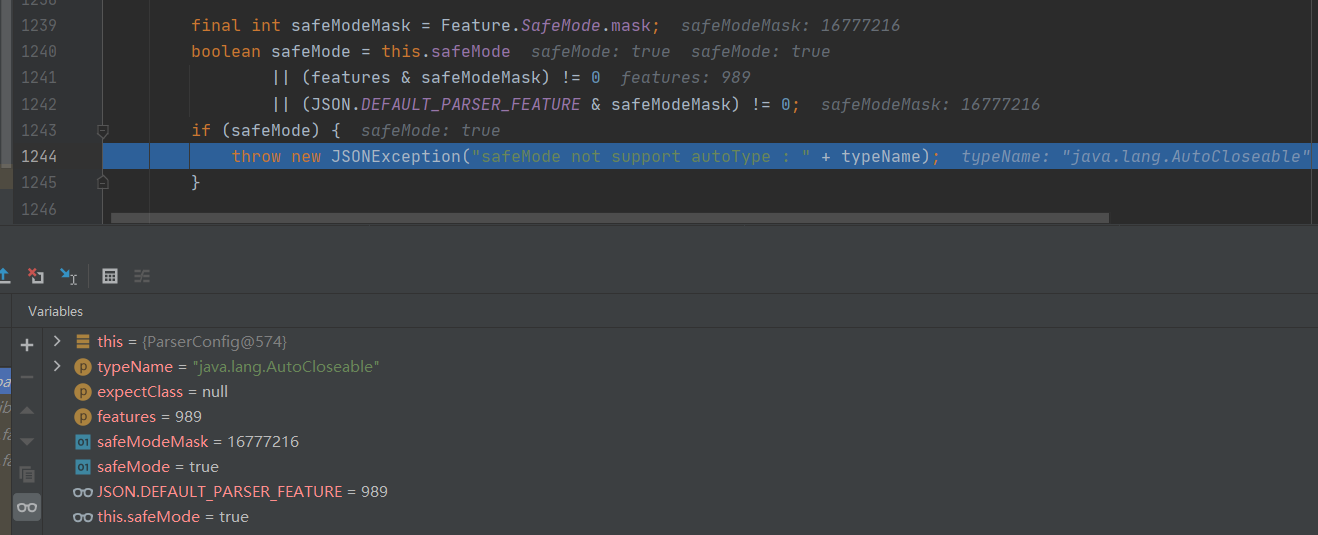Select the Variables panel tab
Screen dimensions: 1318x535
(x=55, y=311)
